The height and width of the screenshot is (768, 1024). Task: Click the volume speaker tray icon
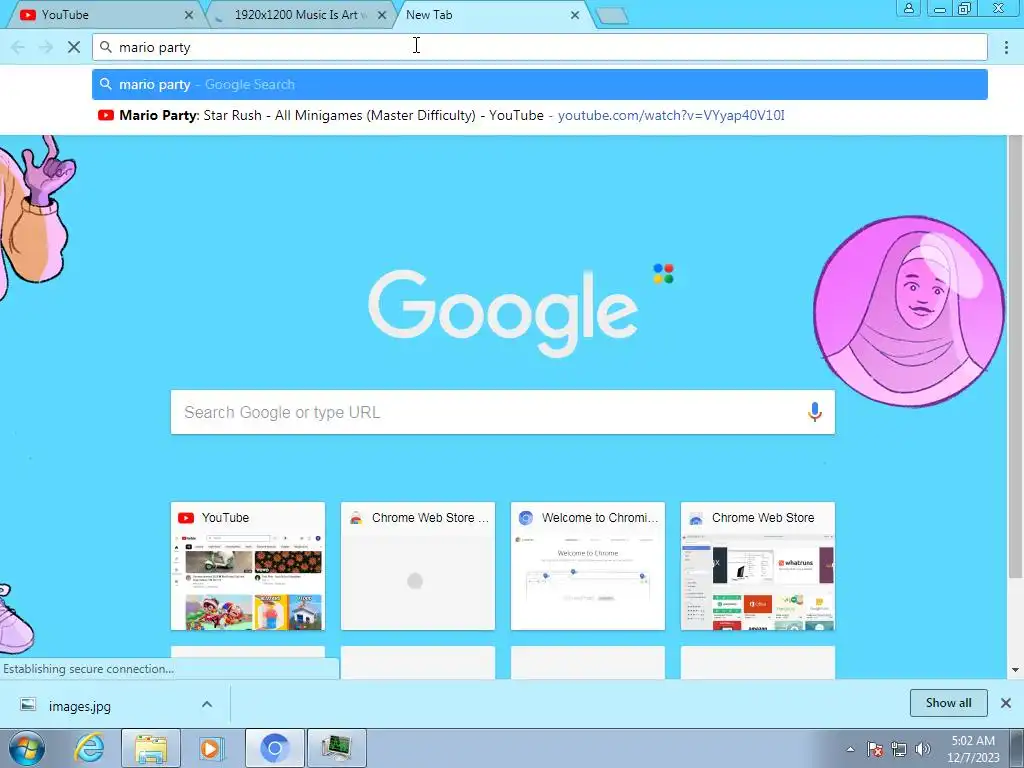point(922,749)
